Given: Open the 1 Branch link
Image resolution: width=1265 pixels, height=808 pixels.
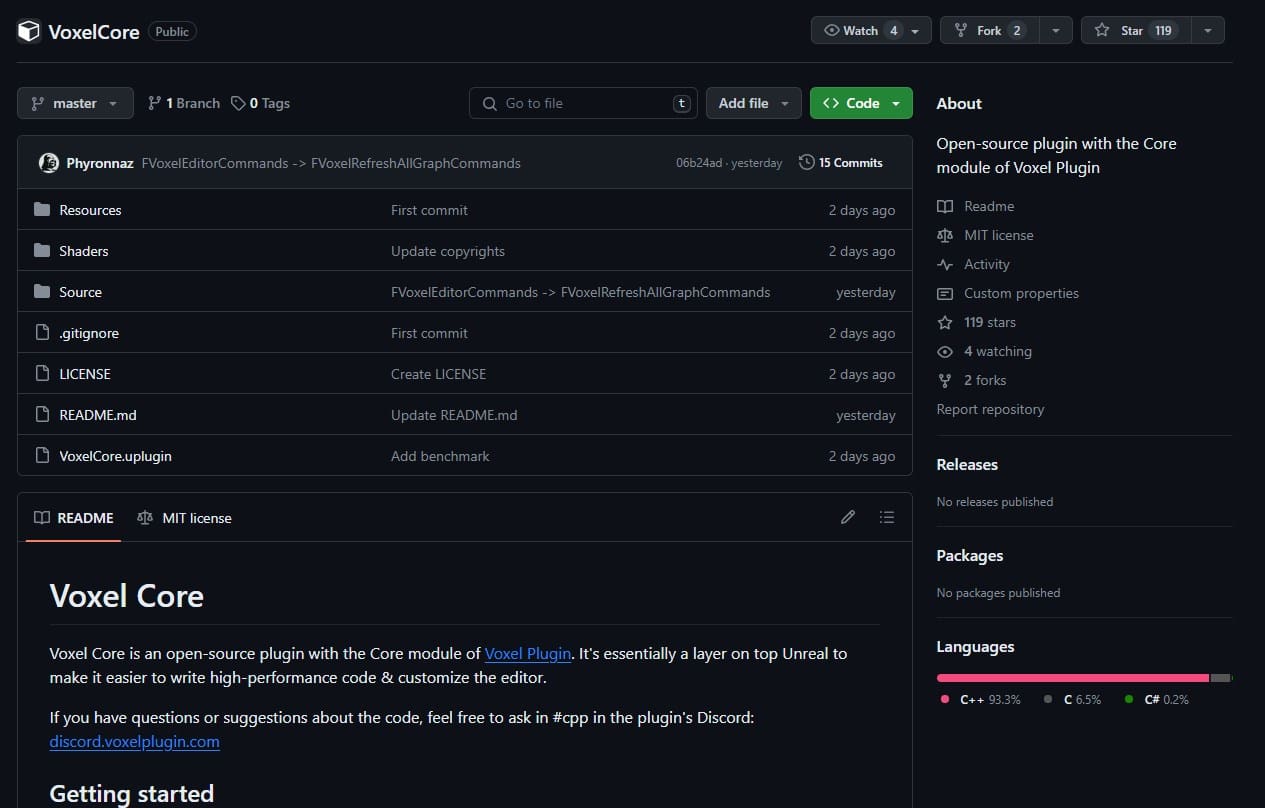Looking at the screenshot, I should click(x=184, y=103).
